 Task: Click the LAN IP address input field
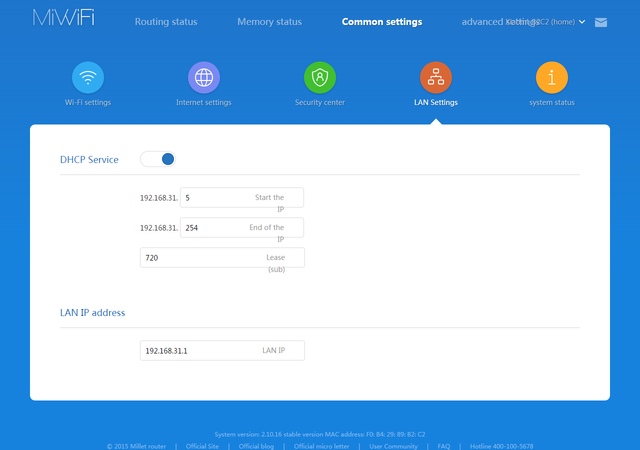tap(222, 350)
